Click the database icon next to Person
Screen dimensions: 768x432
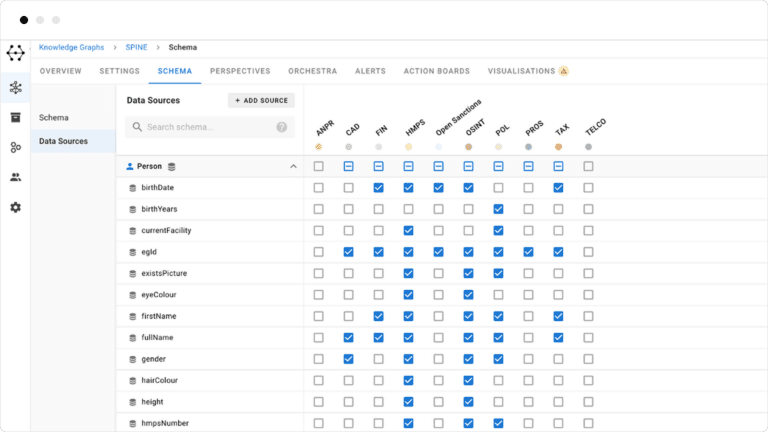[172, 166]
